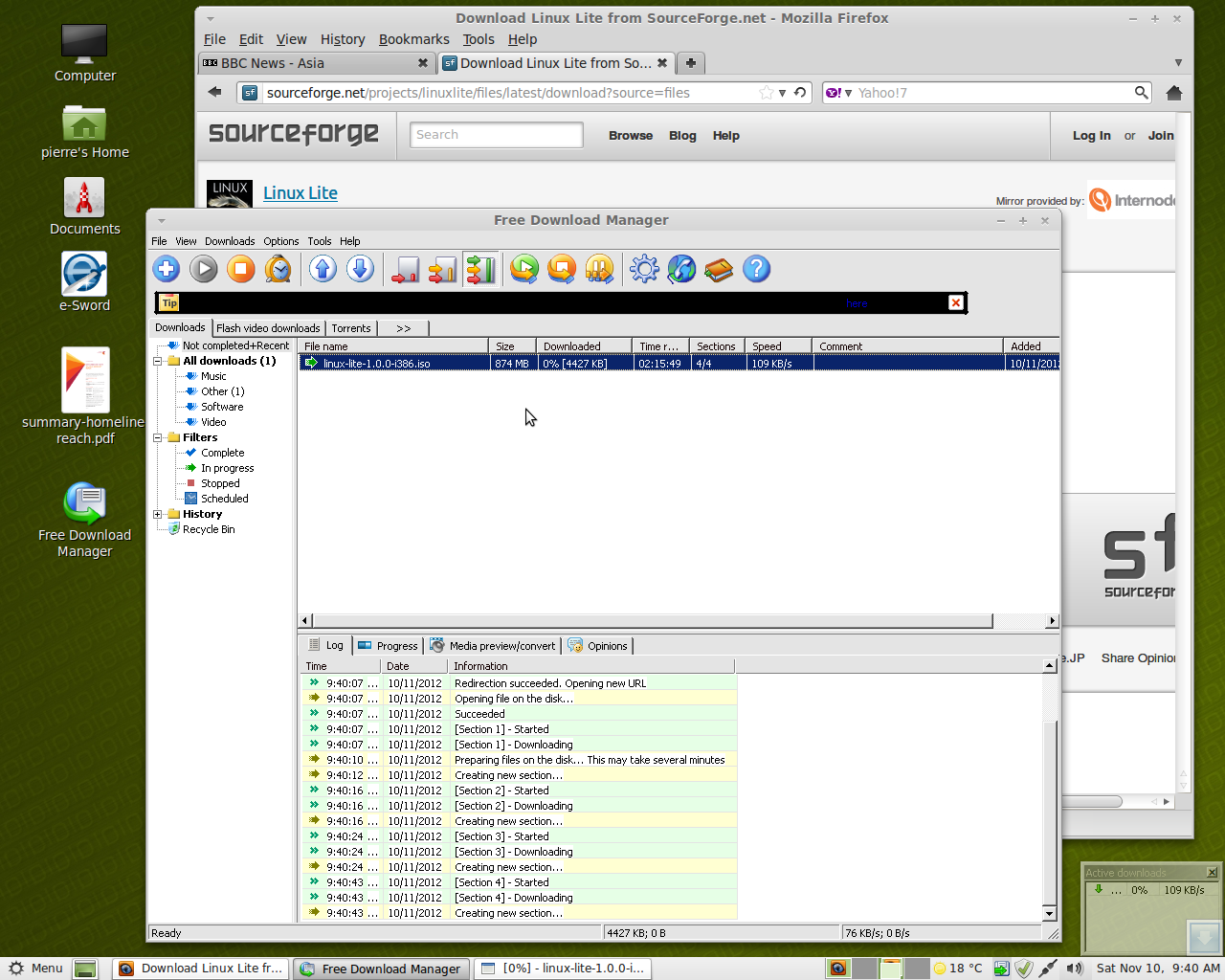Stop the linux-lite download

[x=240, y=269]
